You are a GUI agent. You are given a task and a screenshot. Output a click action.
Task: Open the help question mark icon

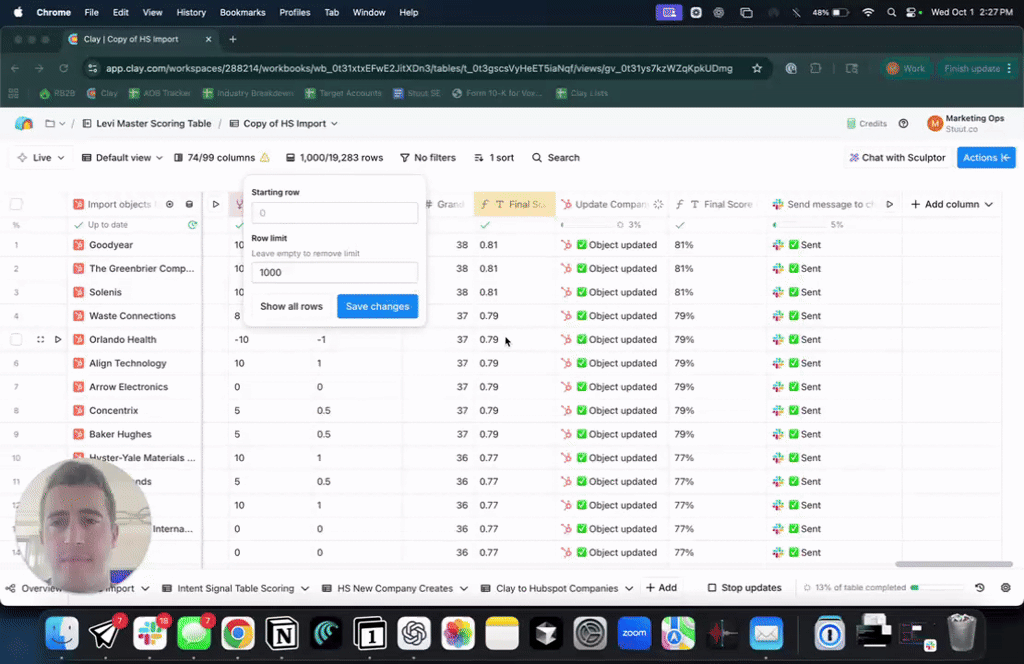pyautogui.click(x=903, y=124)
